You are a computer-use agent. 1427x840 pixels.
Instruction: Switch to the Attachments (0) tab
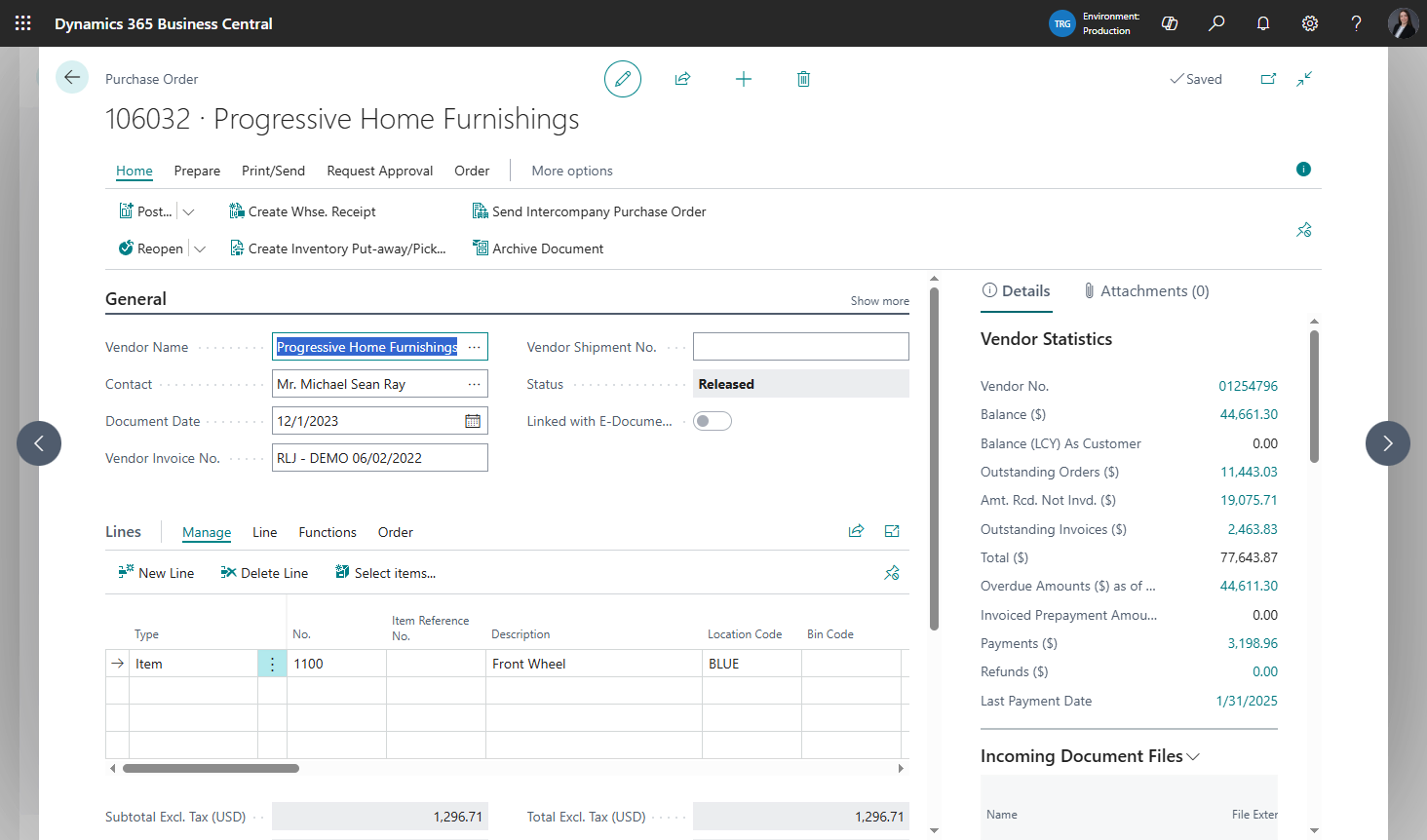click(1146, 290)
